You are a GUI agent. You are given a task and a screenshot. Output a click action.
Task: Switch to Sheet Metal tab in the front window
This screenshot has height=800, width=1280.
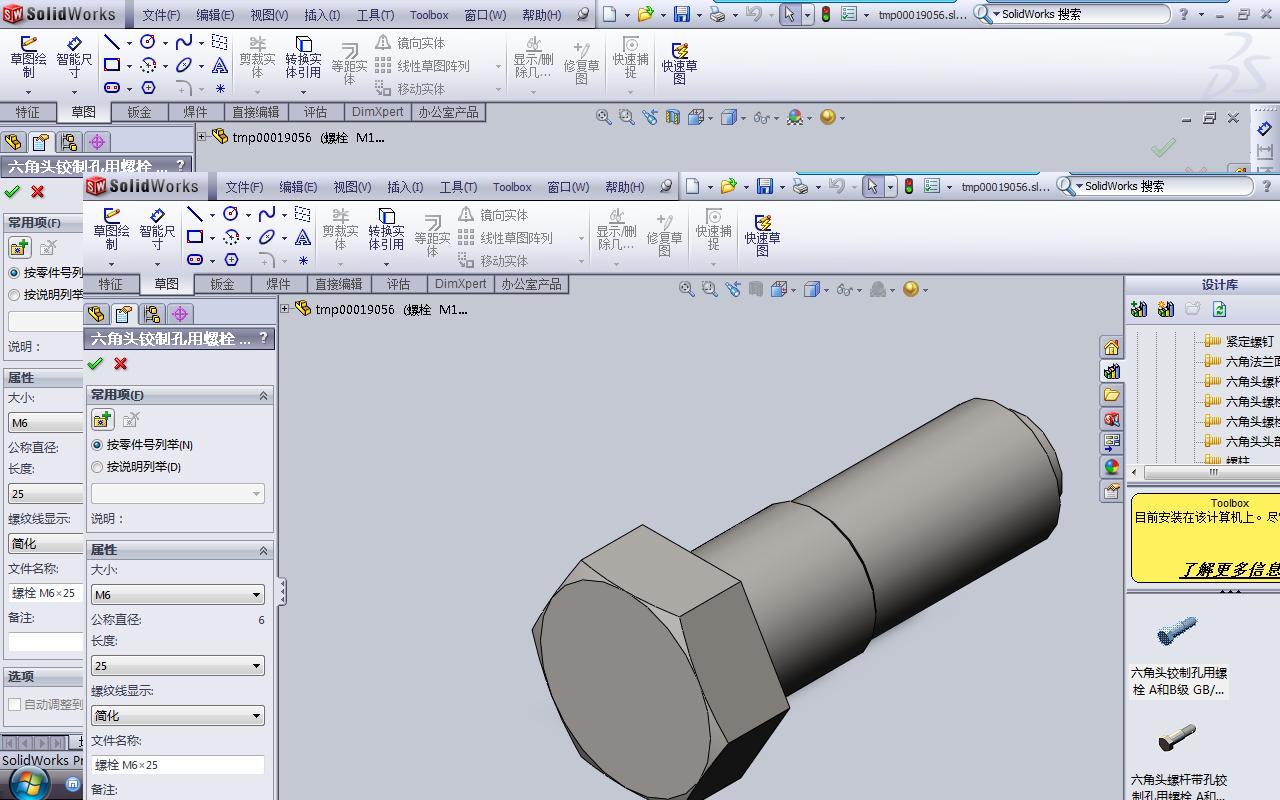point(222,284)
